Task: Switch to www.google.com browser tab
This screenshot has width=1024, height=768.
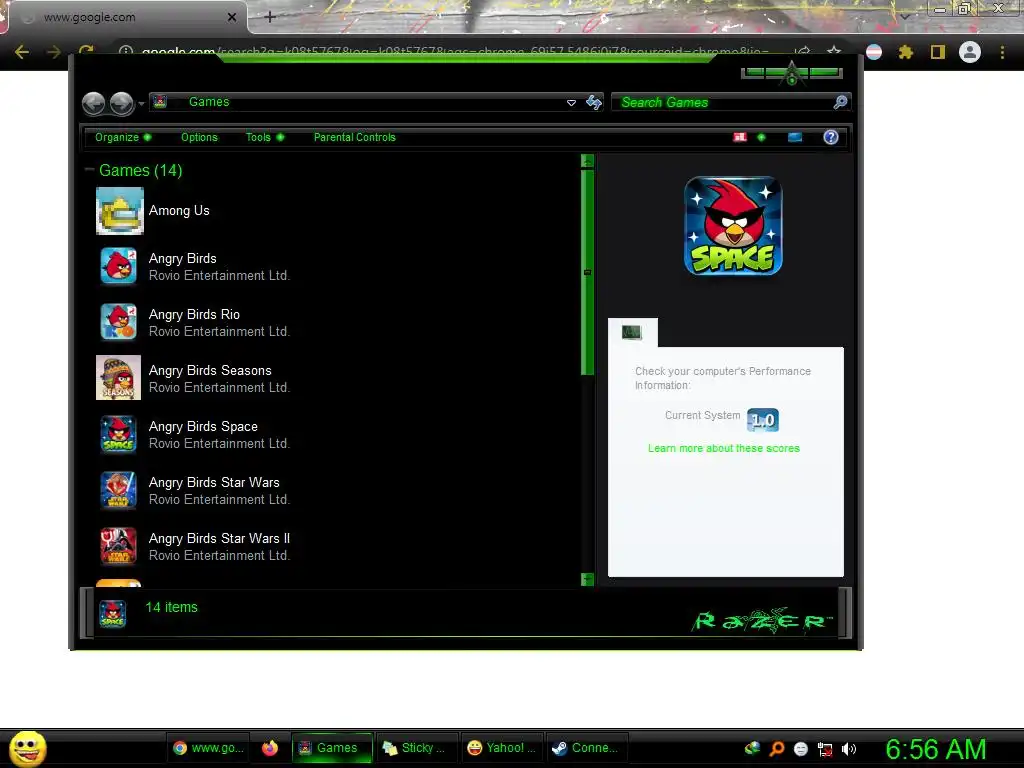Action: pyautogui.click(x=124, y=17)
